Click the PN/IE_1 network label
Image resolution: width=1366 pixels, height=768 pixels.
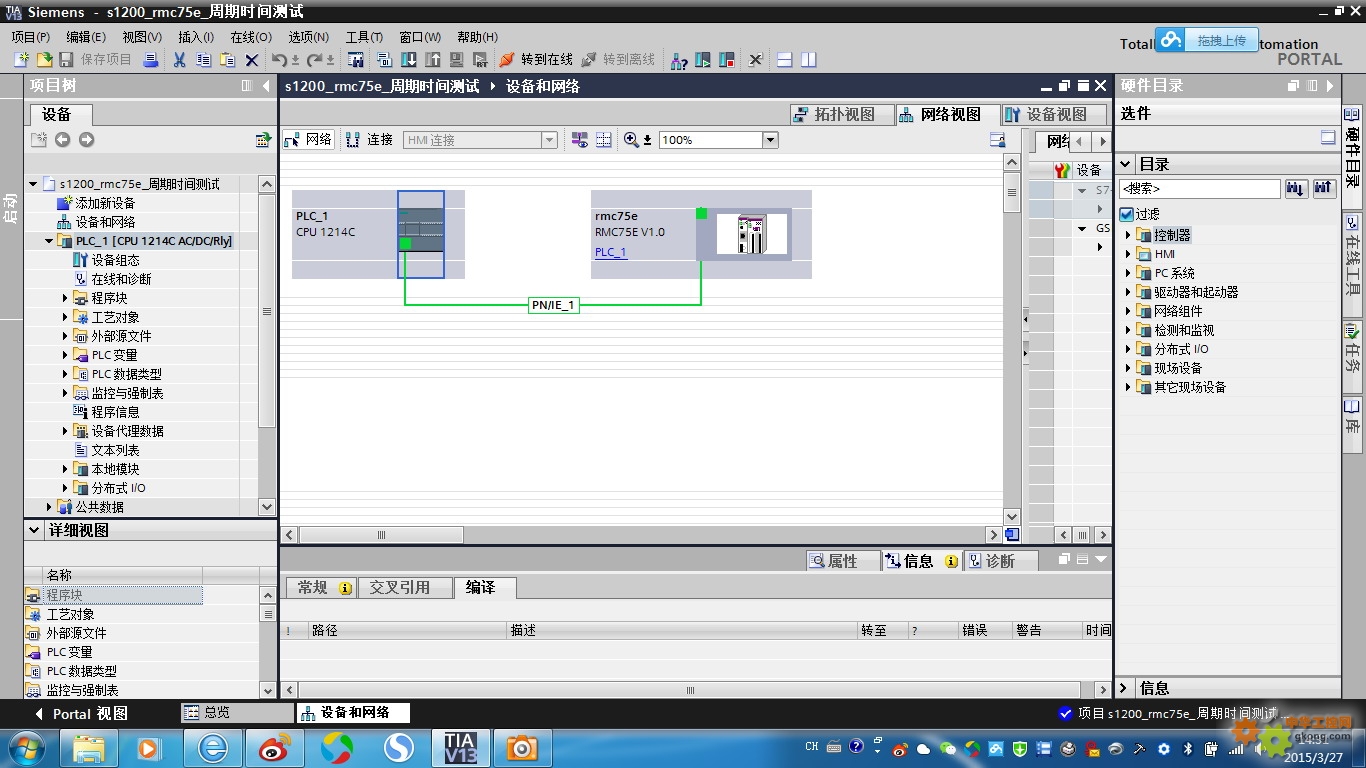pos(554,305)
